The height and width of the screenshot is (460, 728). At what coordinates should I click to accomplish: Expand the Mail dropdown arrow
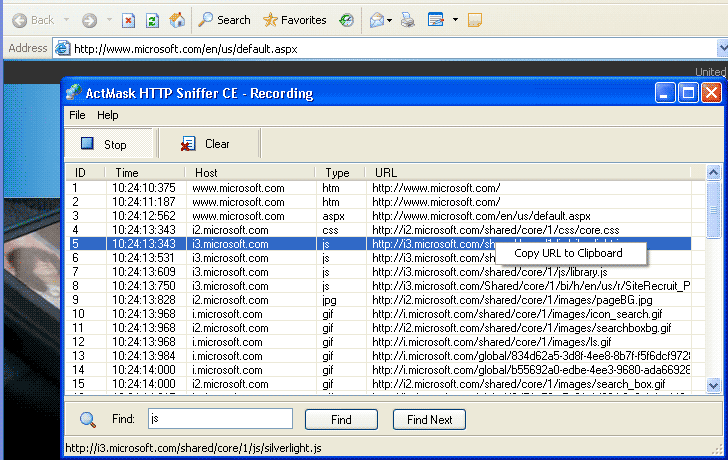pos(390,20)
